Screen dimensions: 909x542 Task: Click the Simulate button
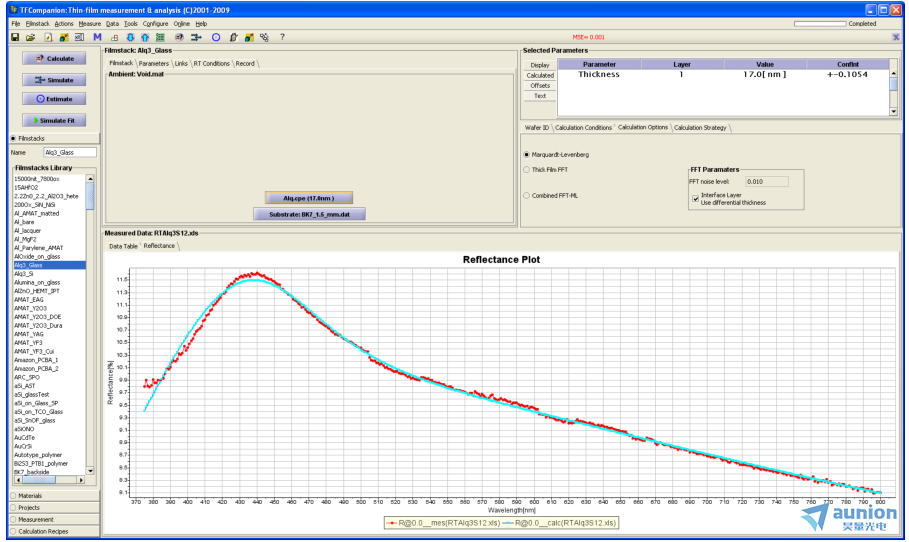[x=54, y=80]
